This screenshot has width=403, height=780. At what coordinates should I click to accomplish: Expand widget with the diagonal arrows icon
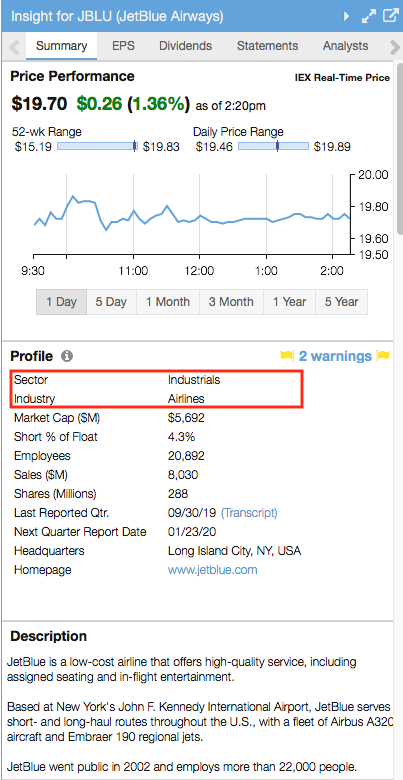coord(369,16)
